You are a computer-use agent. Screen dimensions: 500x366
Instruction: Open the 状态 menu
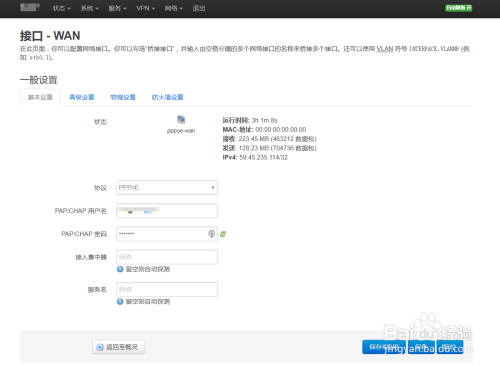click(61, 8)
